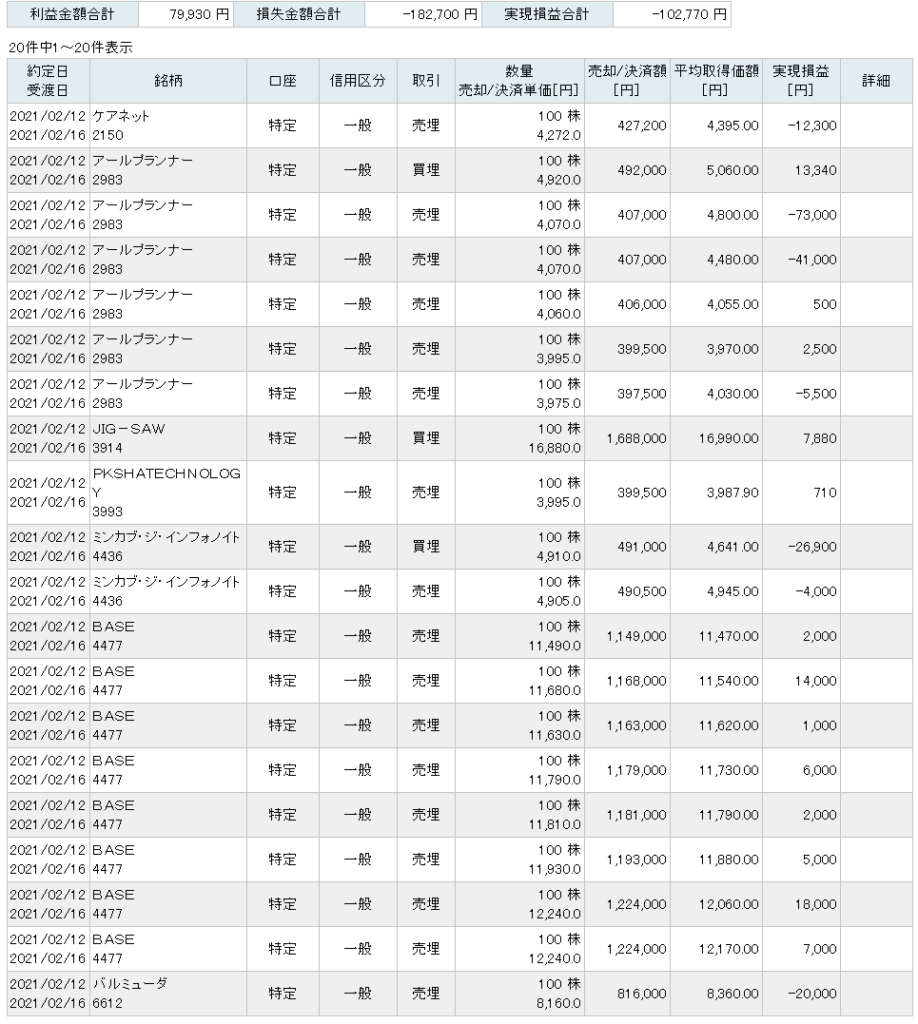Click the 11,880.00 average acquisition price
The height and width of the screenshot is (1024, 918).
point(729,859)
